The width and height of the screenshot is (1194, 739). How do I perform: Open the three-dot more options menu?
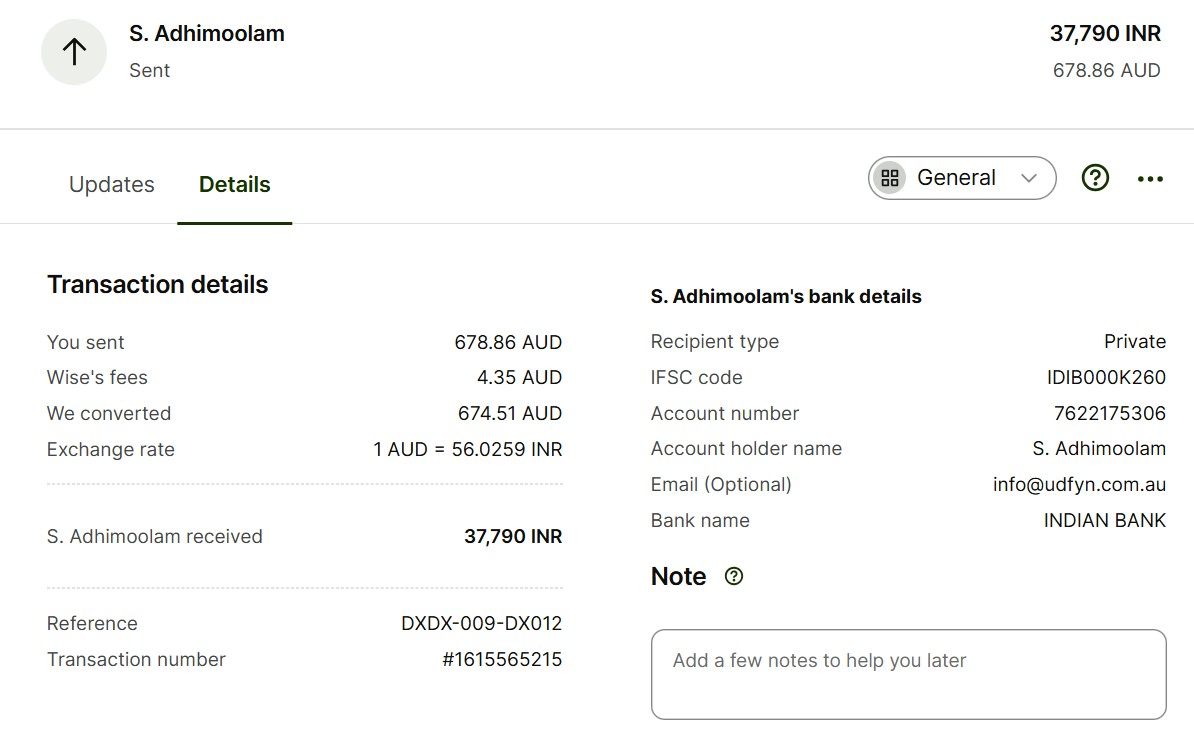pyautogui.click(x=1150, y=179)
